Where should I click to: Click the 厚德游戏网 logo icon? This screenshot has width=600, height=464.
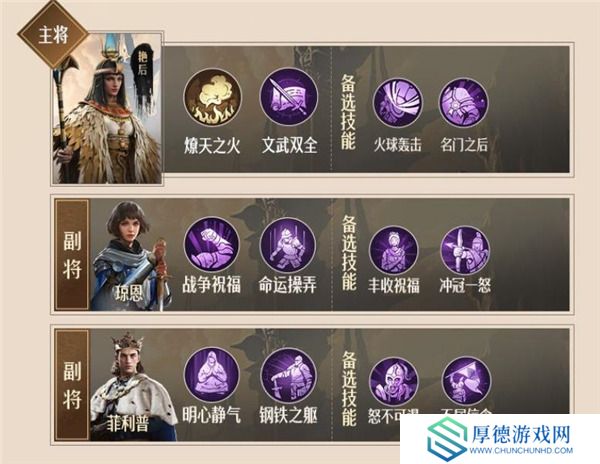[447, 439]
